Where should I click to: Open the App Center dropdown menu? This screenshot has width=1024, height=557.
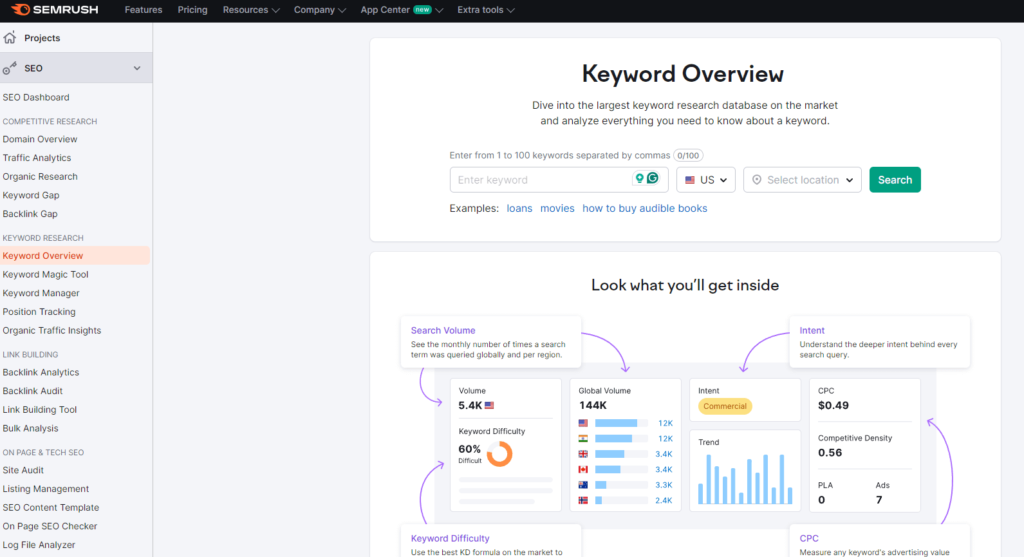point(402,10)
